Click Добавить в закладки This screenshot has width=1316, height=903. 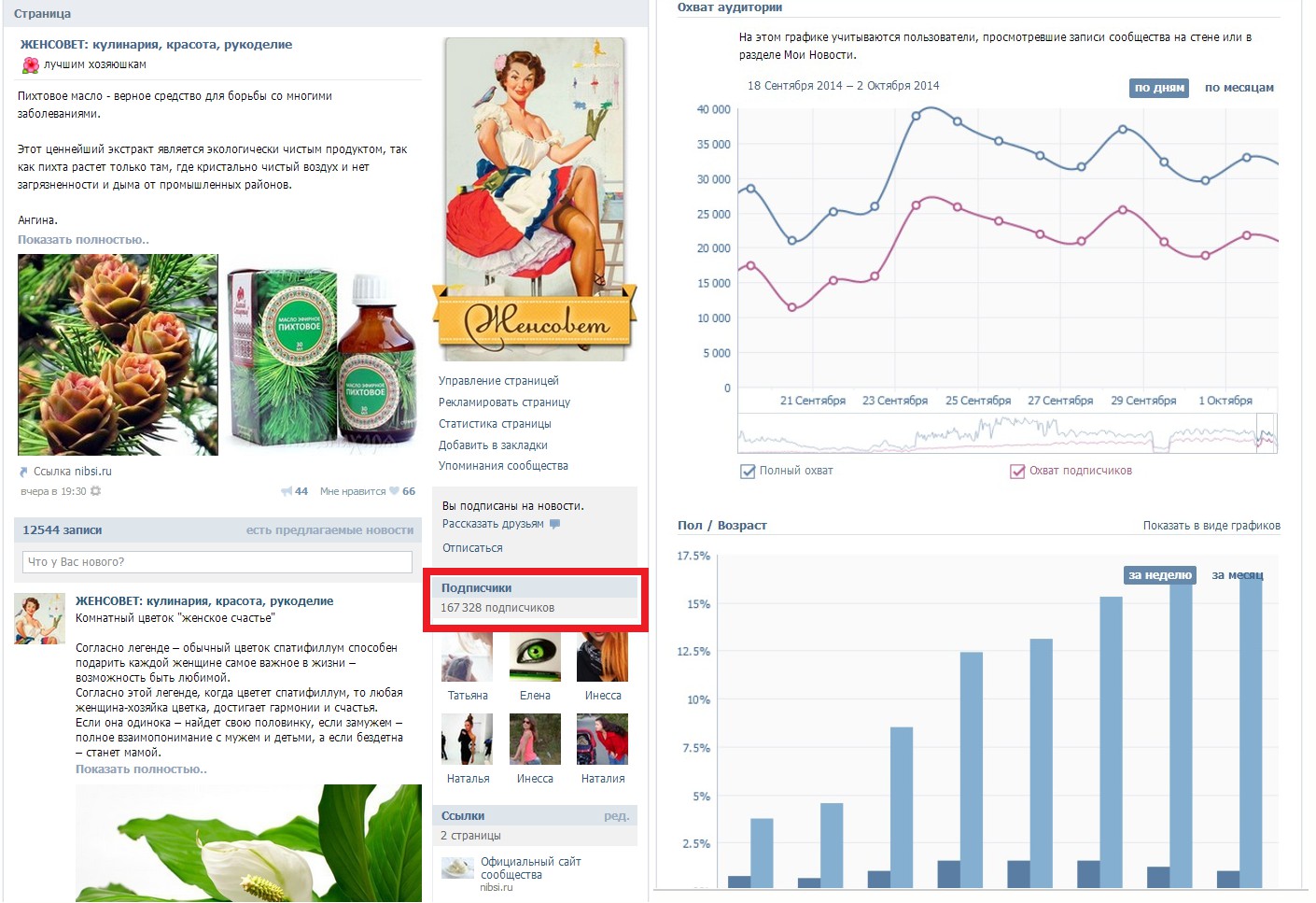point(493,445)
